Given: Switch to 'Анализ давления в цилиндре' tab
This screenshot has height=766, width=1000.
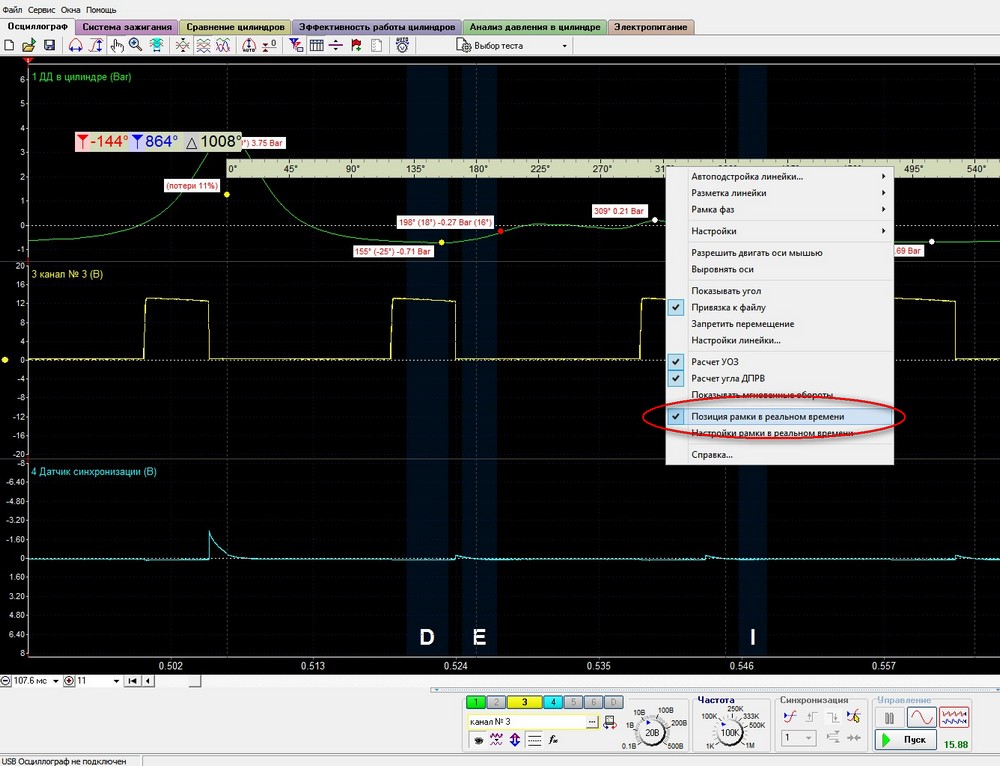Looking at the screenshot, I should [x=534, y=27].
